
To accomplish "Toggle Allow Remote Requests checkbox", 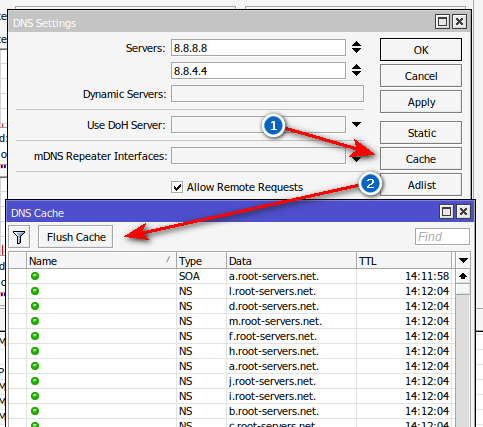I will coord(177,187).
